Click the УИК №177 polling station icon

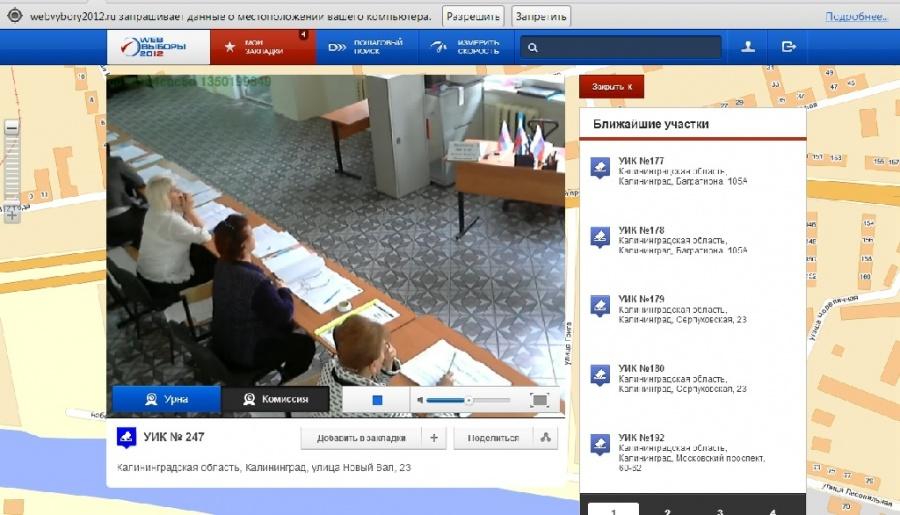click(599, 167)
